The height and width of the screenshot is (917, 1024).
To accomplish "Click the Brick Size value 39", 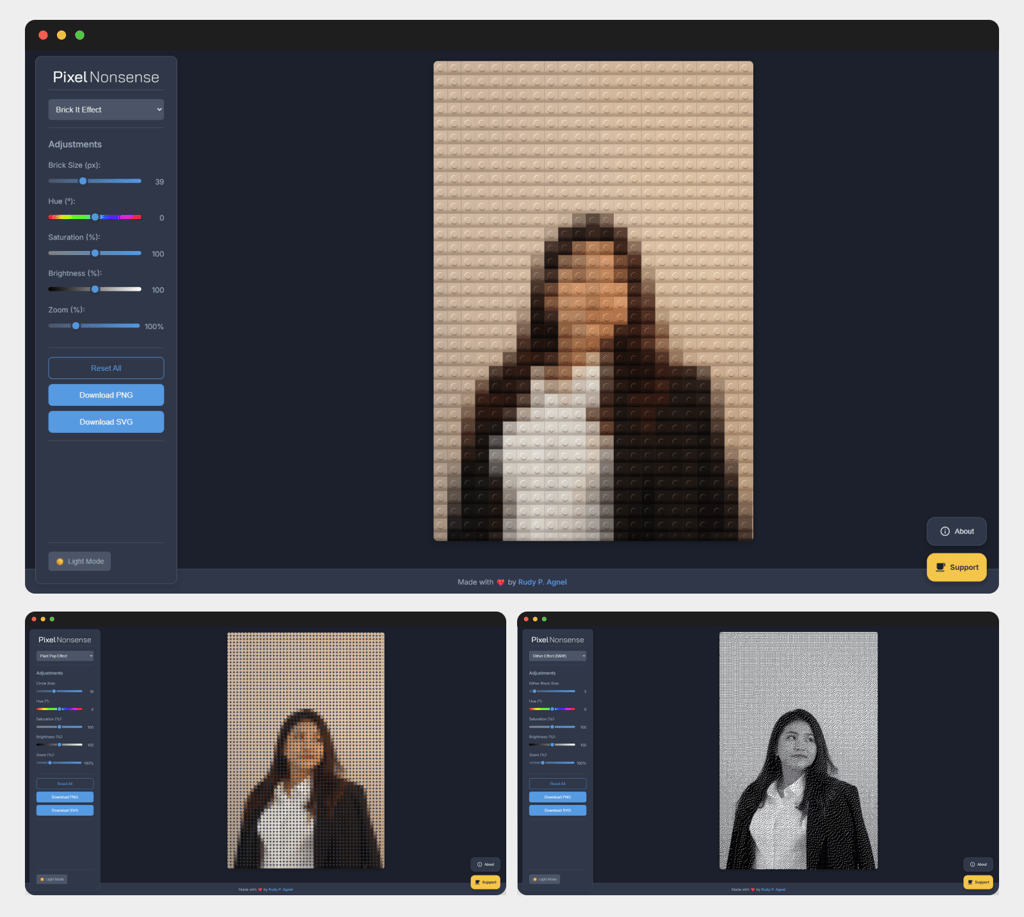I will coord(159,182).
